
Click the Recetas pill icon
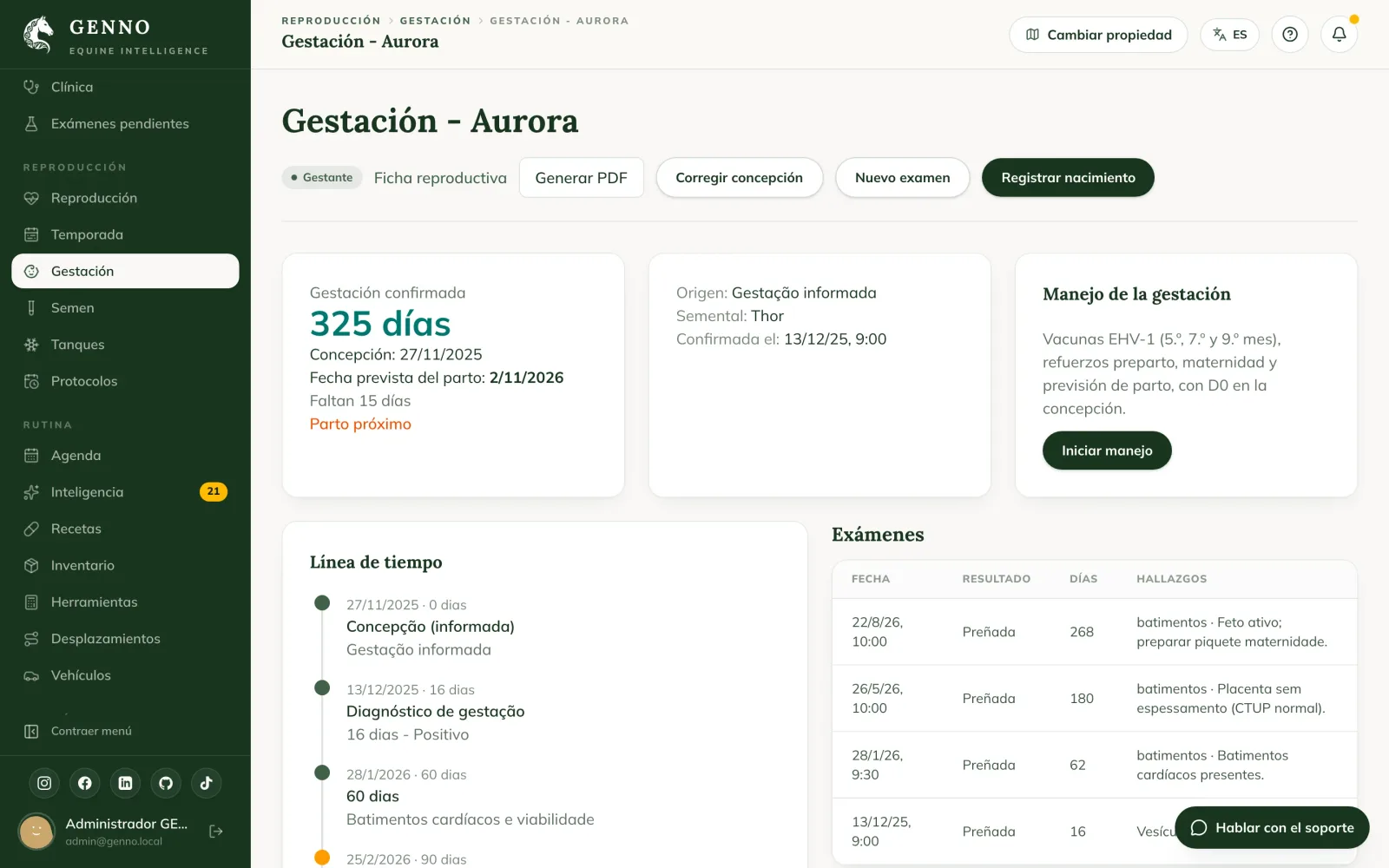[31, 529]
